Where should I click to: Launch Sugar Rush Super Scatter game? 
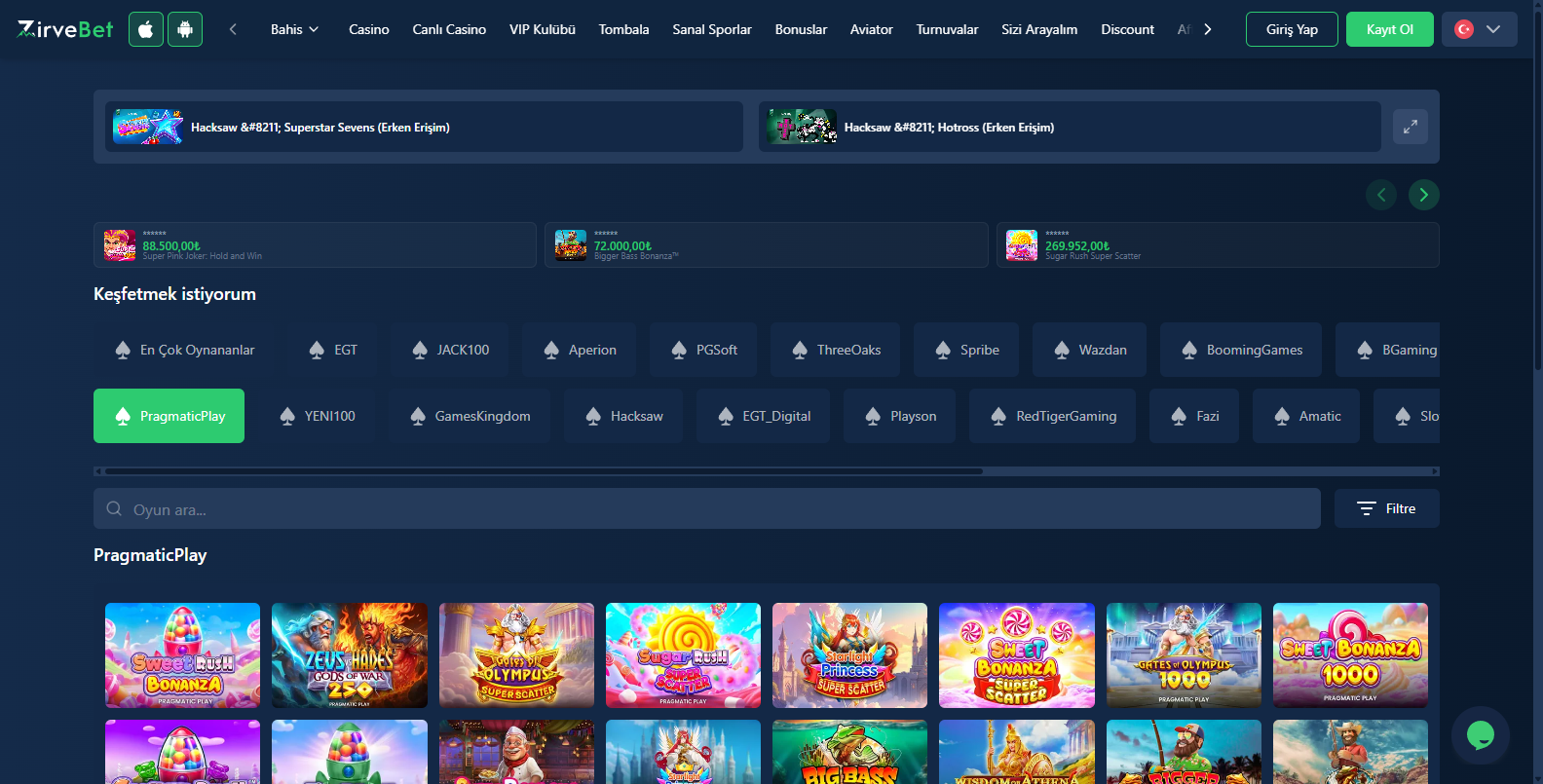(683, 655)
